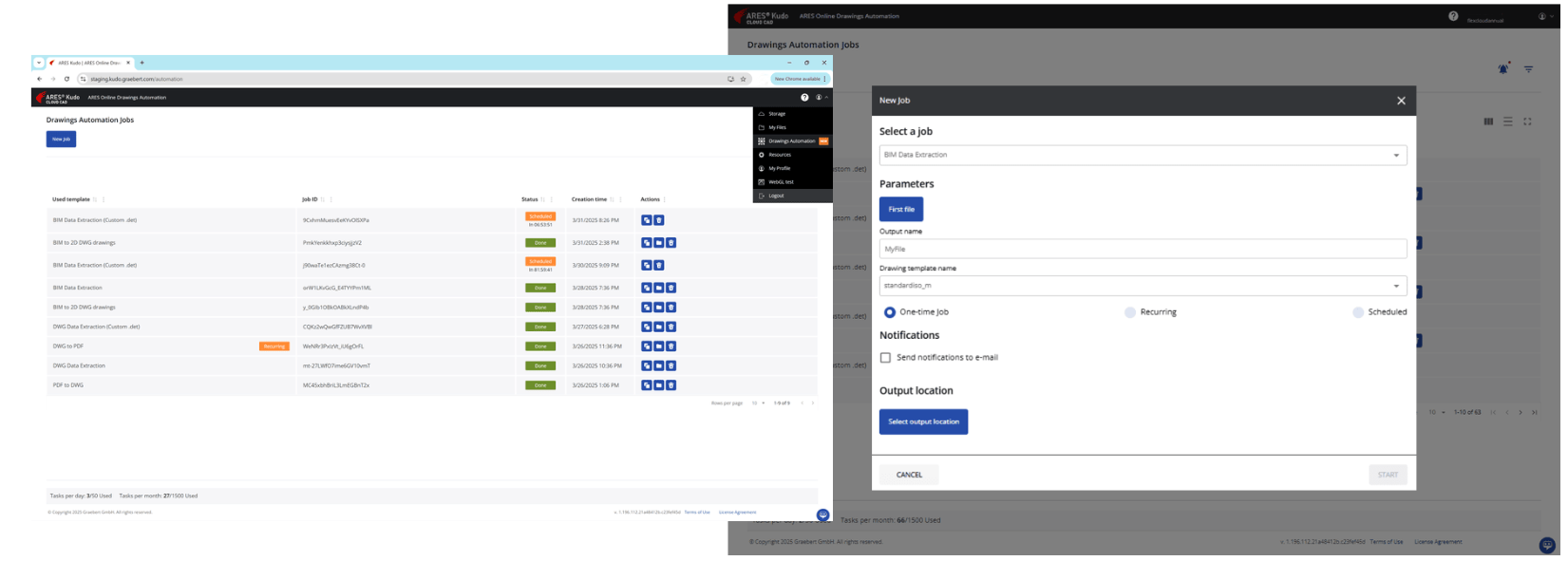The image size is (1568, 561).
Task: Delete the scheduled job 9CxhmMuesvEeKYvOISXPa
Action: (659, 220)
